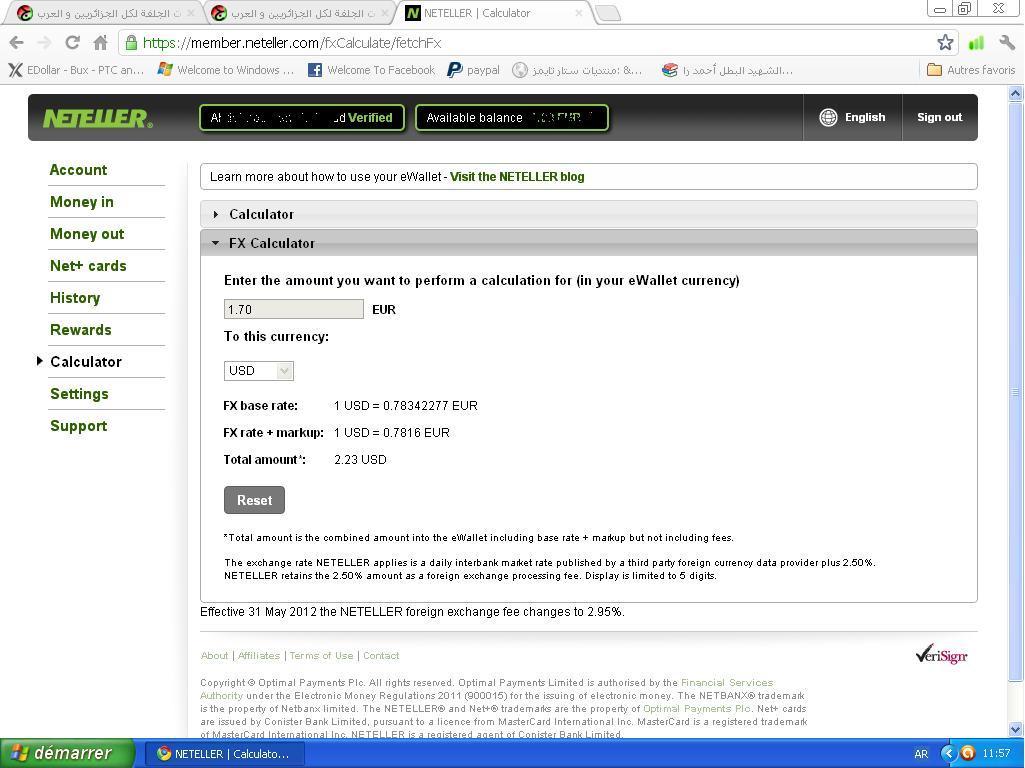1025x768 pixels.
Task: Select Calculator in the sidebar
Action: click(86, 362)
